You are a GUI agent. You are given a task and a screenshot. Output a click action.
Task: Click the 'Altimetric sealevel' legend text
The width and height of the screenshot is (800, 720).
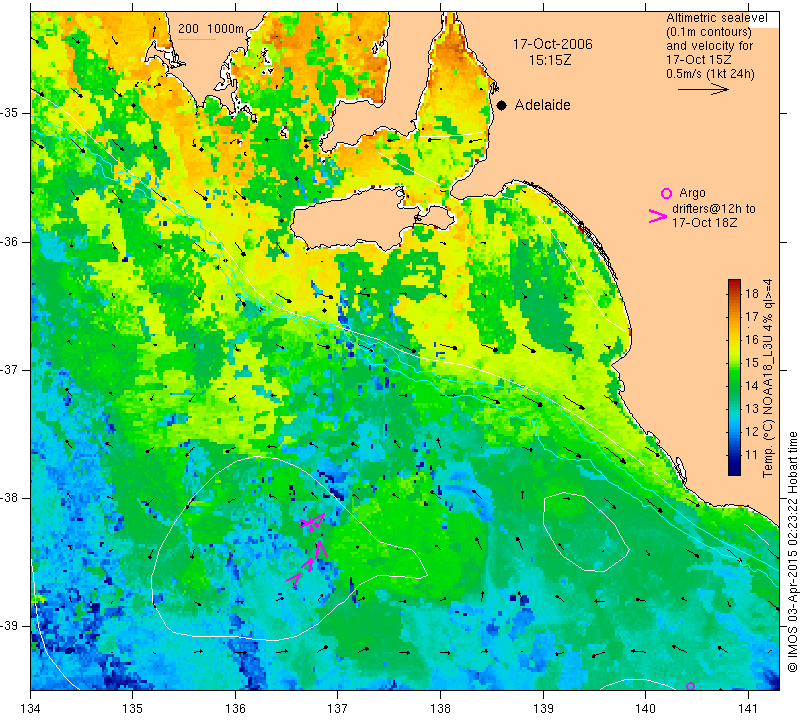click(x=716, y=18)
